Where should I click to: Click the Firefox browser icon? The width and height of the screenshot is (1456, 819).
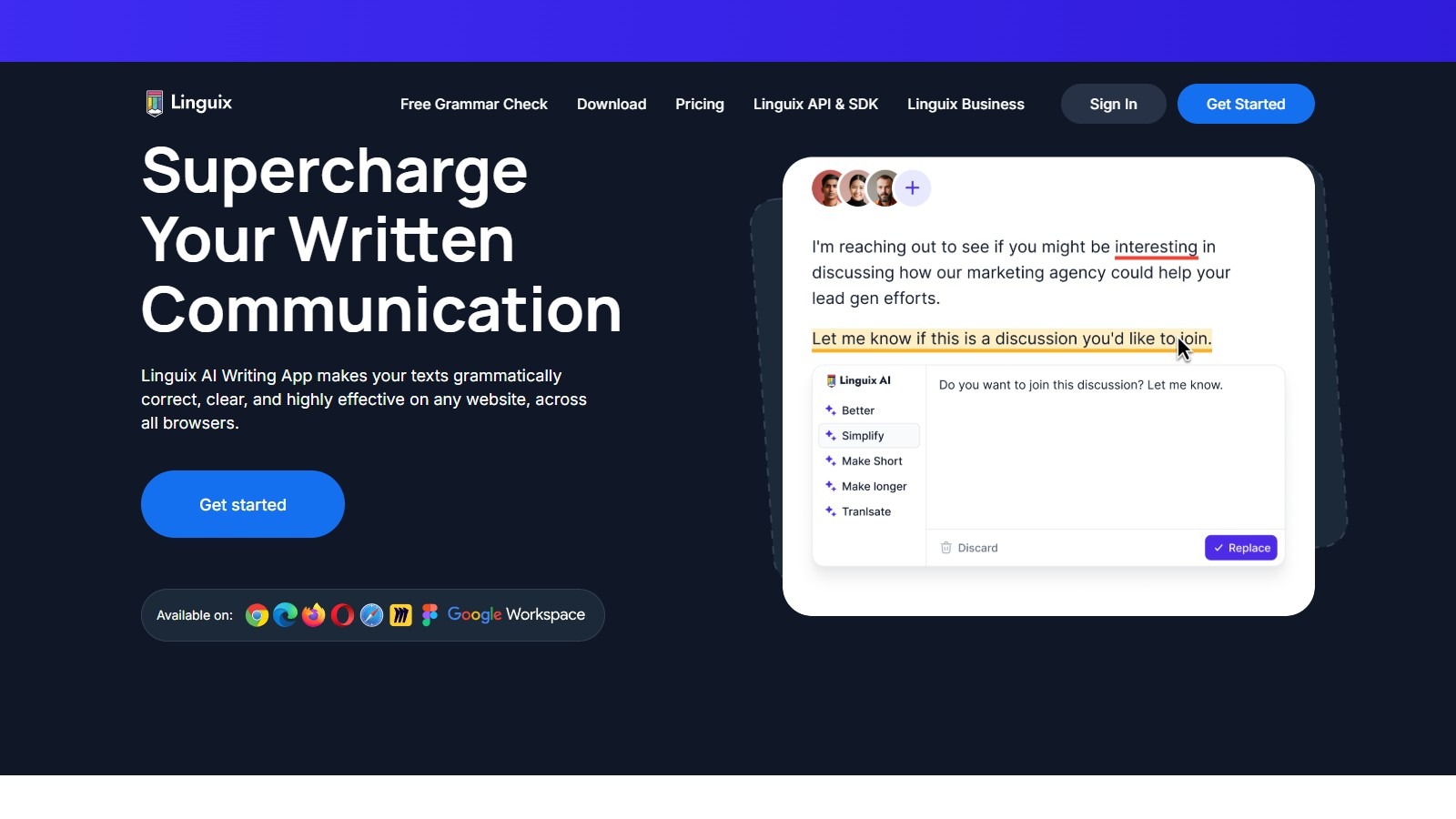coord(314,616)
